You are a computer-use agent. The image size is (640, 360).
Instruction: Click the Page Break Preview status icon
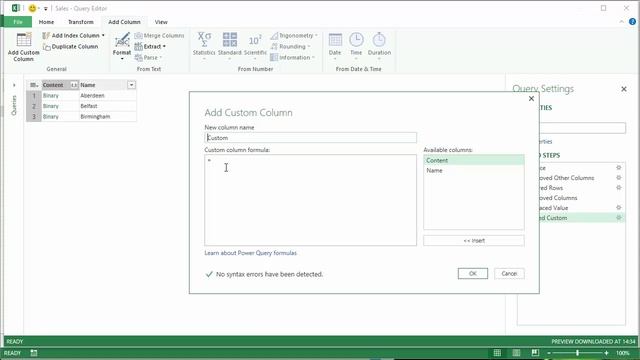[x=535, y=353]
